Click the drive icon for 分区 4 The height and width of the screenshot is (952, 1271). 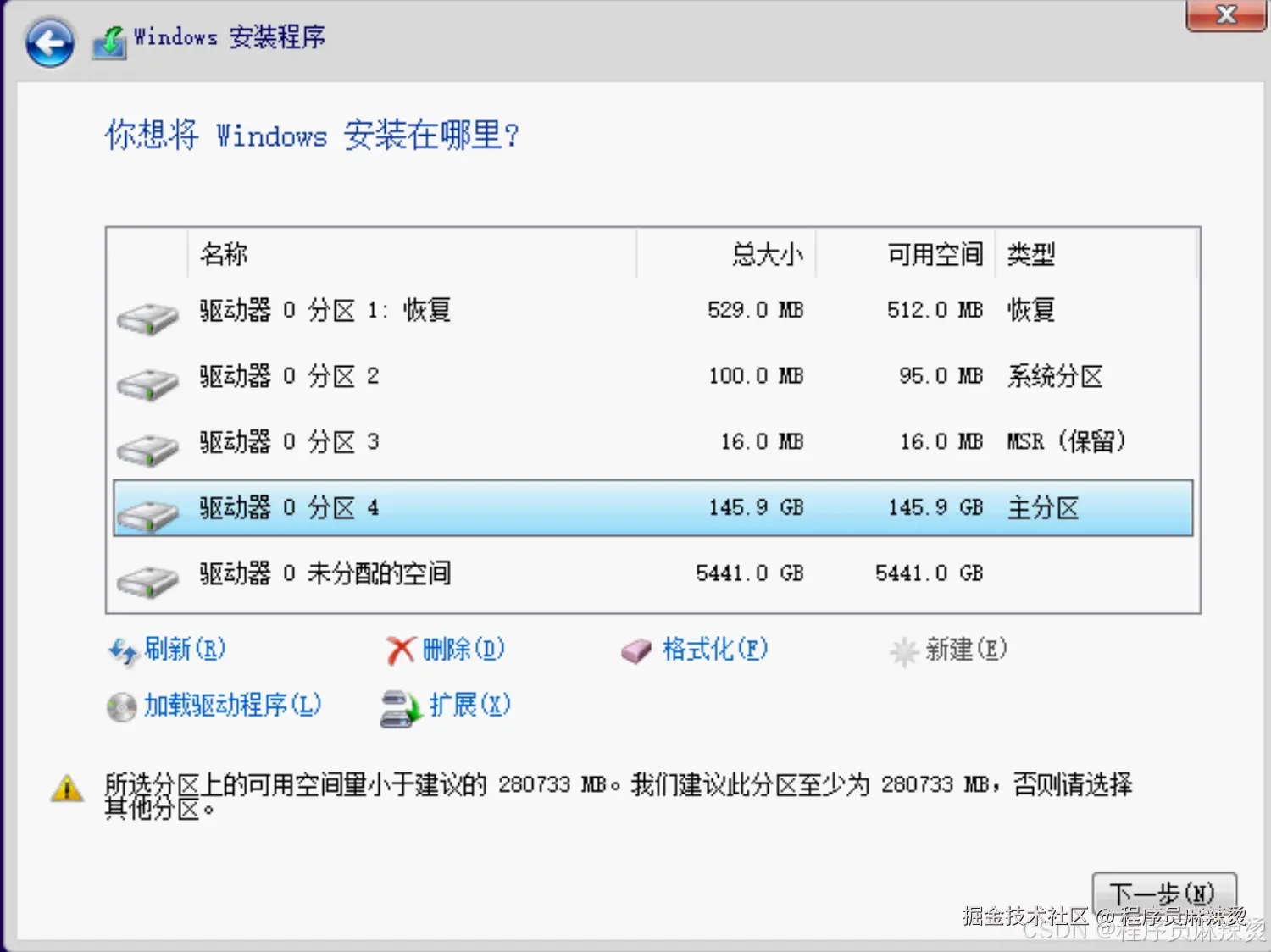click(147, 514)
